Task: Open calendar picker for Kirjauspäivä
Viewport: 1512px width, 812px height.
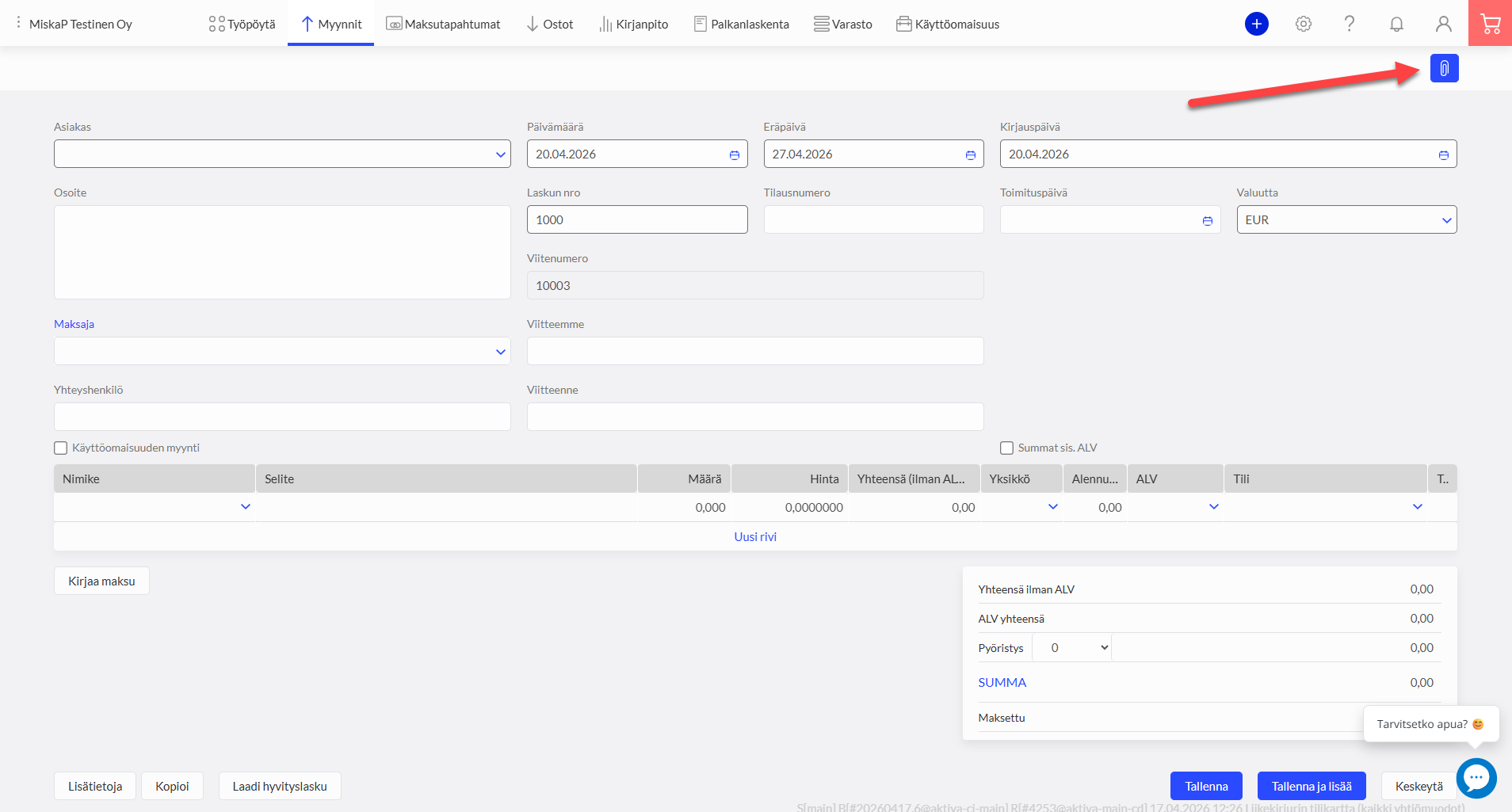Action: 1443,154
